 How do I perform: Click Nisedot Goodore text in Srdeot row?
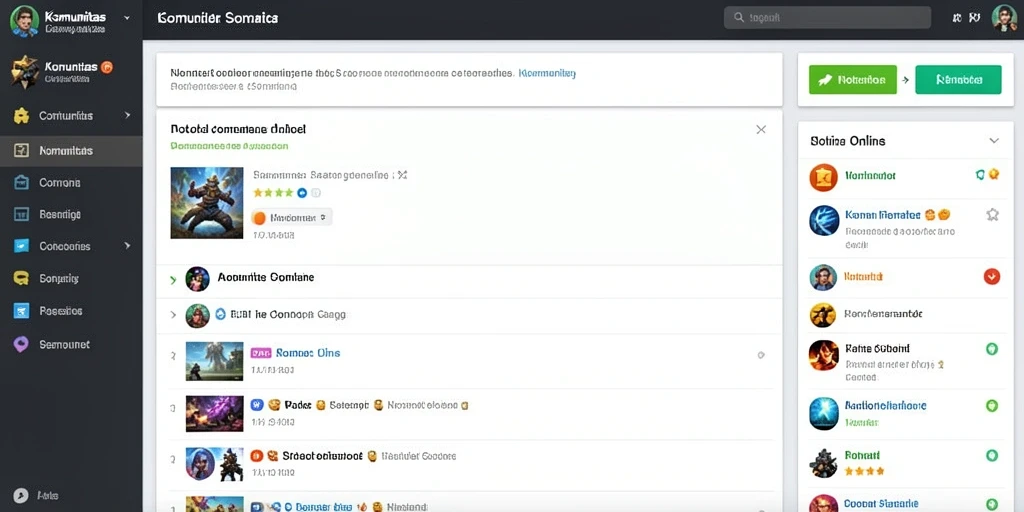(x=419, y=456)
